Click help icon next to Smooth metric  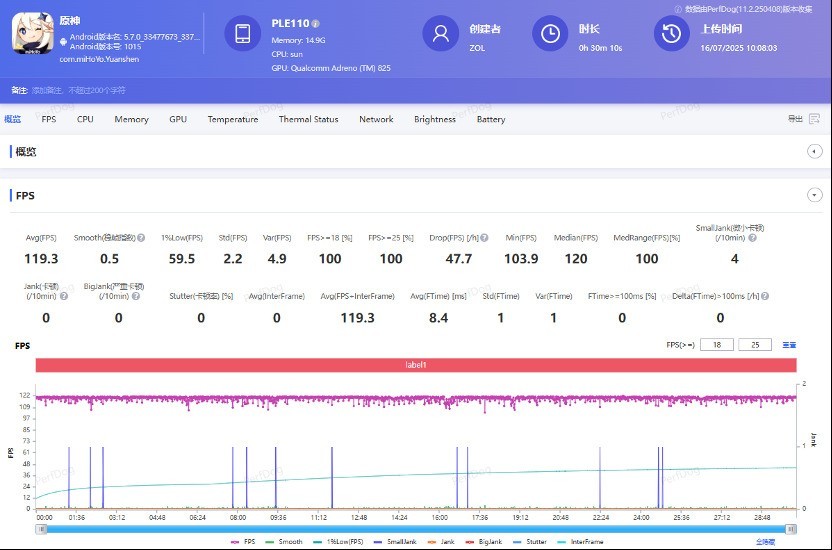(x=141, y=238)
